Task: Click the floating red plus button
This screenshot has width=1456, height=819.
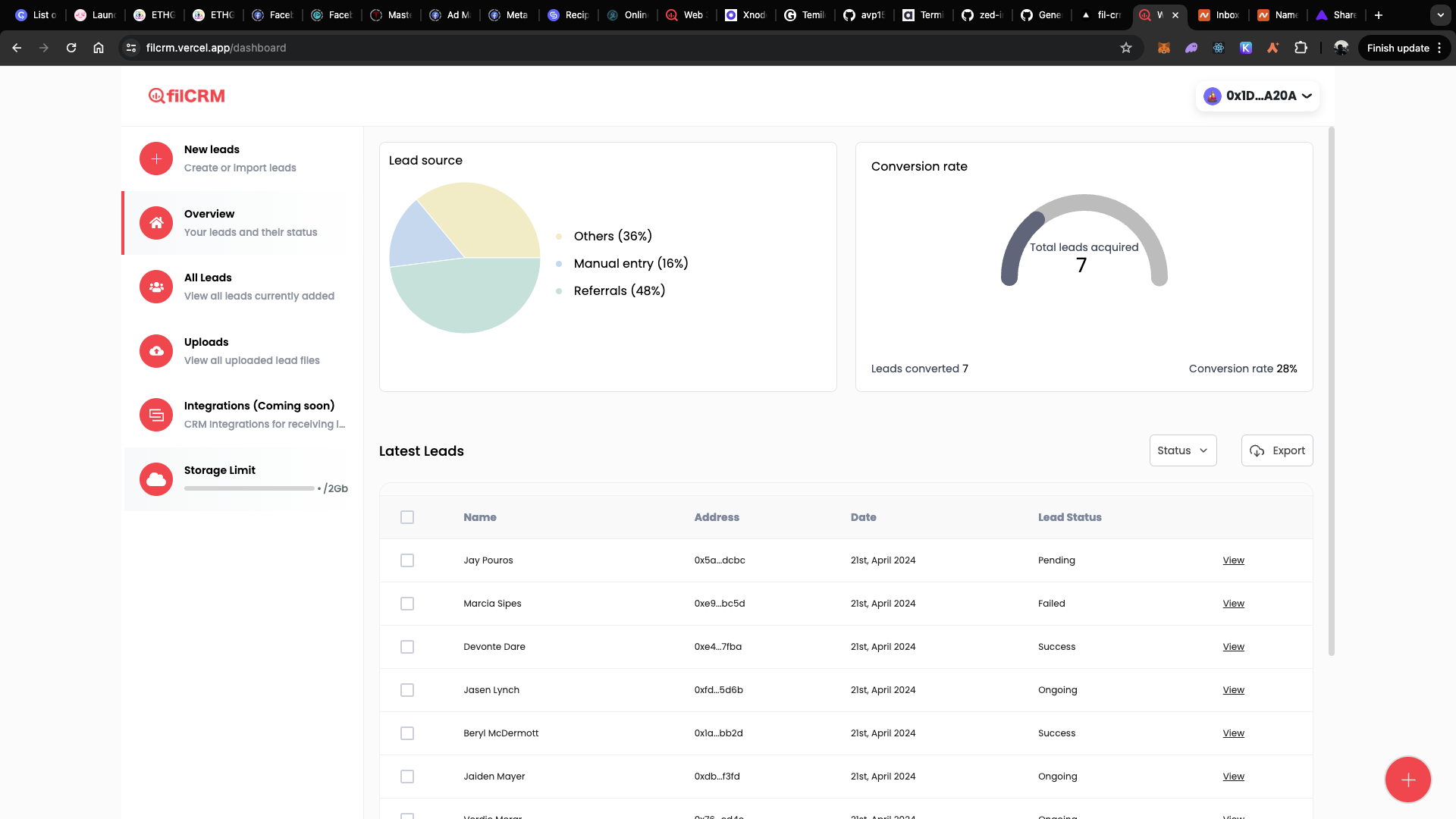Action: (1408, 780)
